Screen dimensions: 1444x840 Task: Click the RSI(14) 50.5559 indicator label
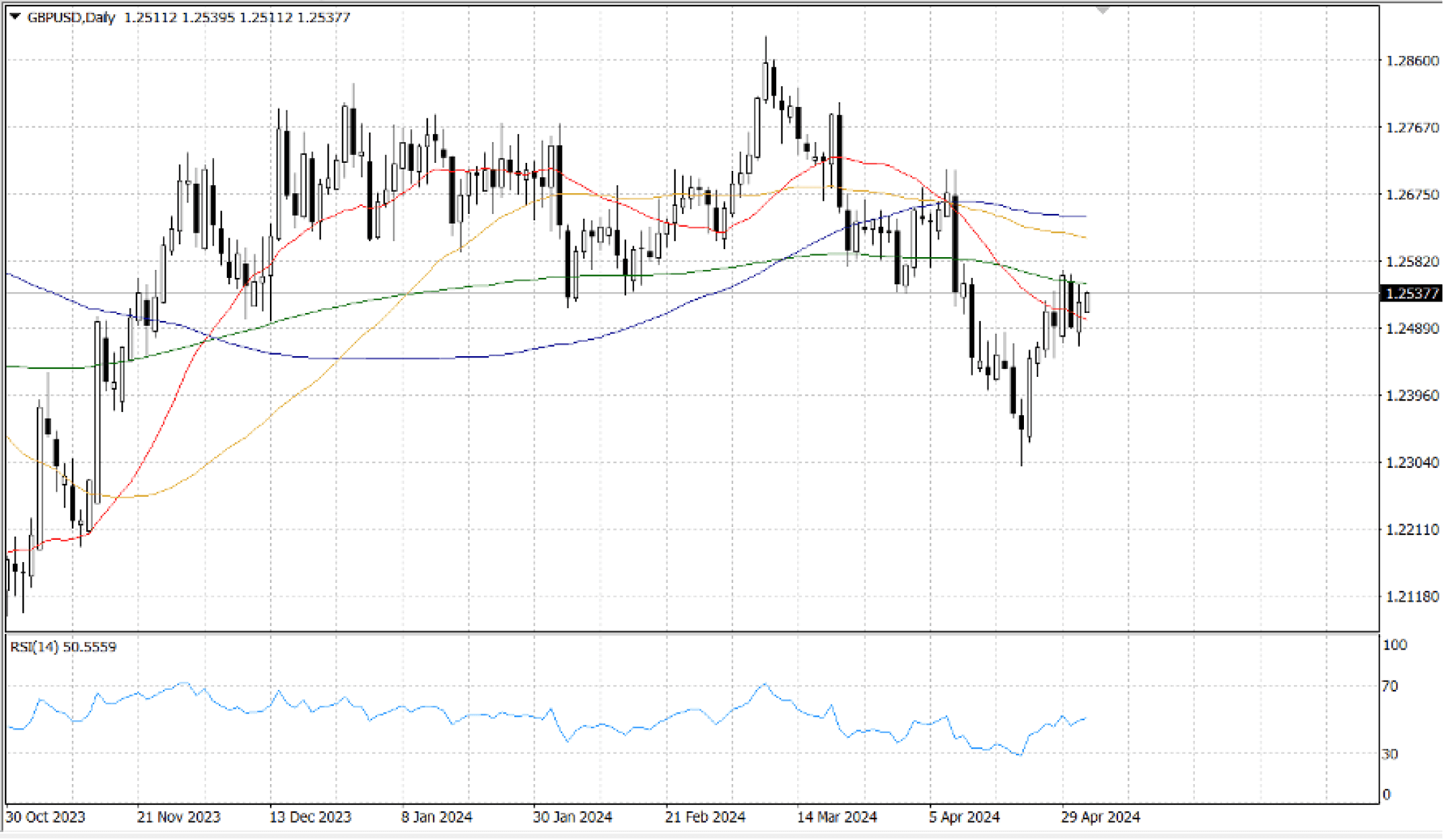[63, 647]
